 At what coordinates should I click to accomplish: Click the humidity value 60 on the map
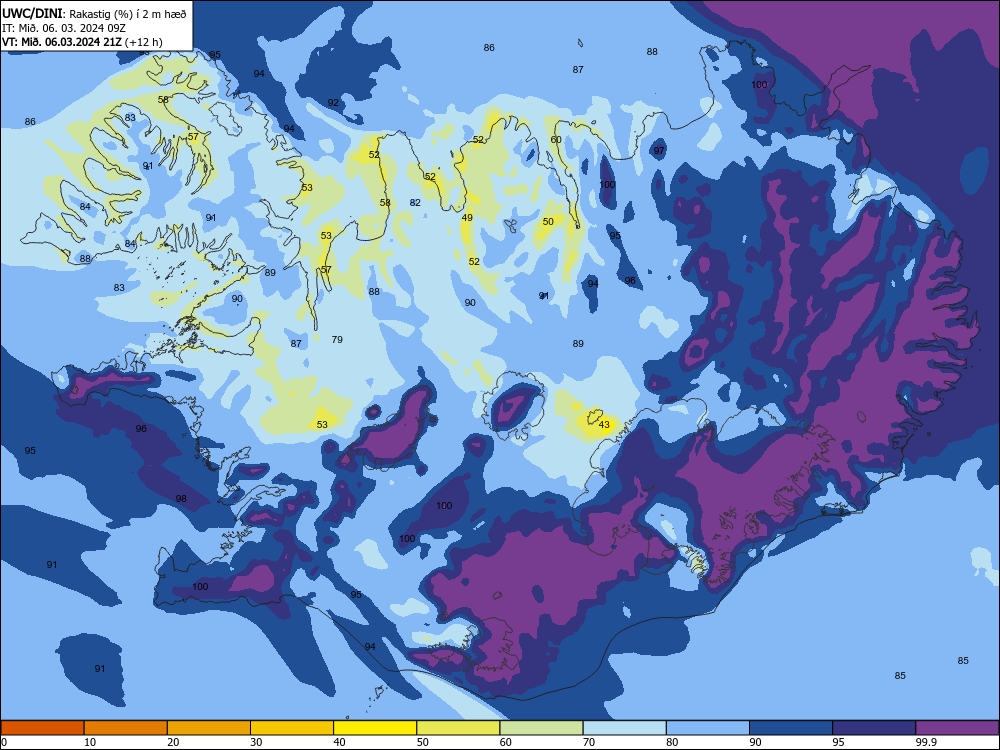(555, 140)
